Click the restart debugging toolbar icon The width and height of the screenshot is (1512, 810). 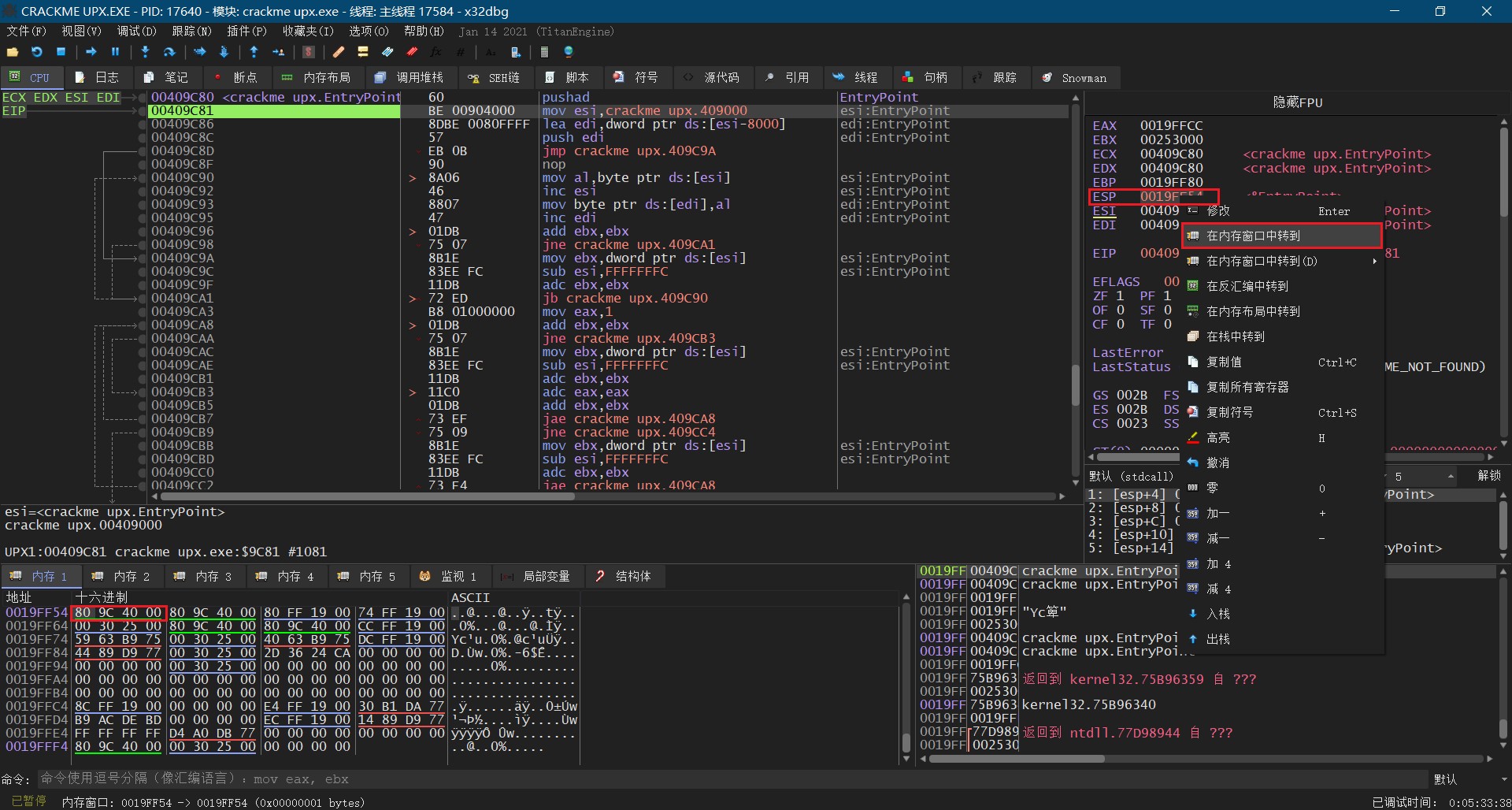click(37, 52)
